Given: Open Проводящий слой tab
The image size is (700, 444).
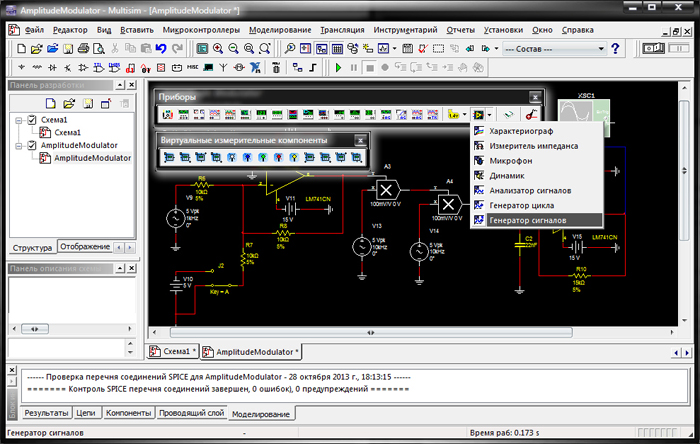Looking at the screenshot, I should coord(192,413).
